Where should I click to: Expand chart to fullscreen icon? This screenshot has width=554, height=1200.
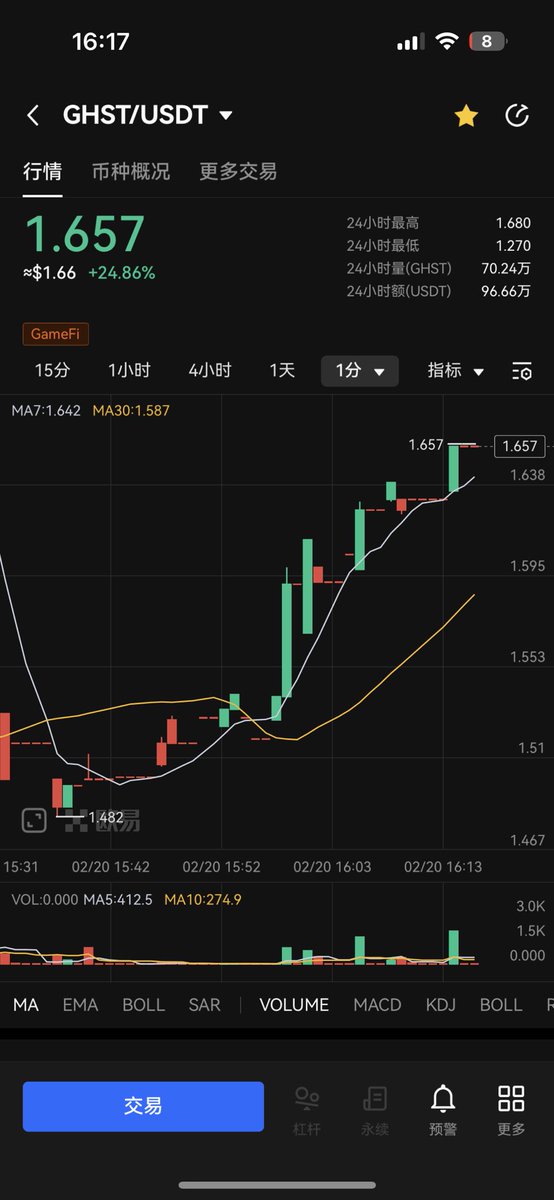pos(35,820)
